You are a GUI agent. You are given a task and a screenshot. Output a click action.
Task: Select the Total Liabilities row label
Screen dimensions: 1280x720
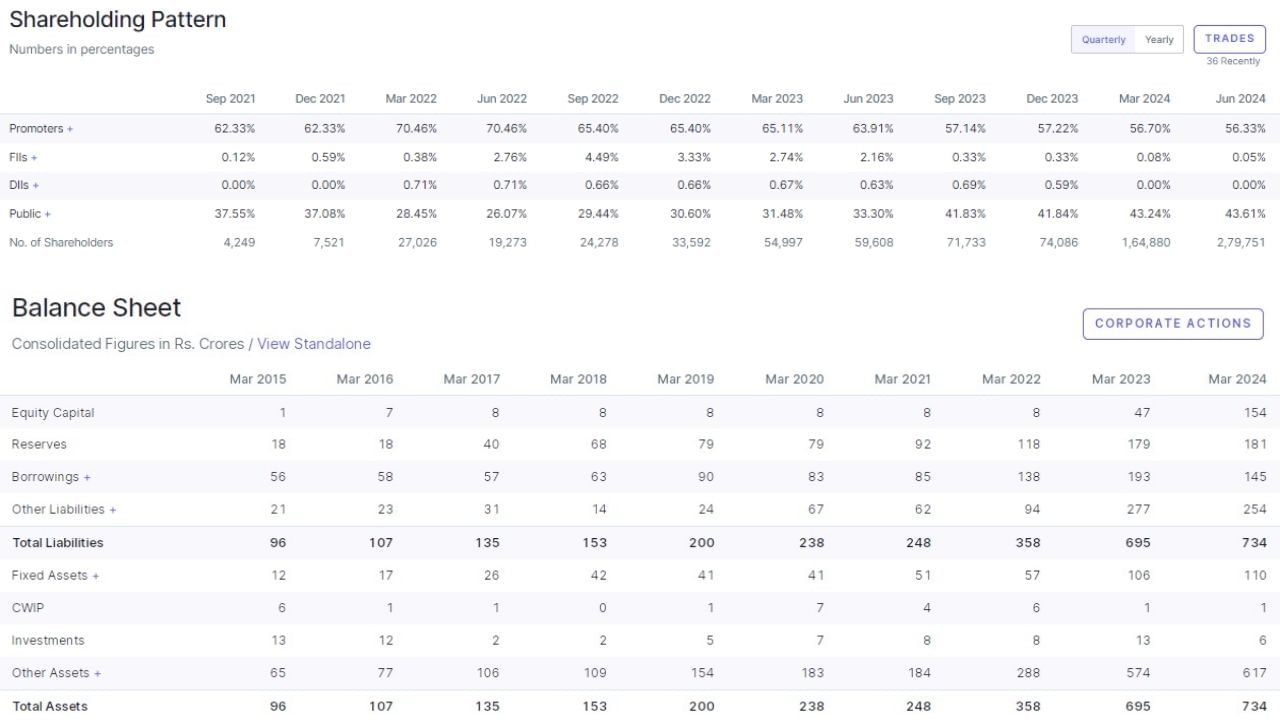pyautogui.click(x=58, y=543)
